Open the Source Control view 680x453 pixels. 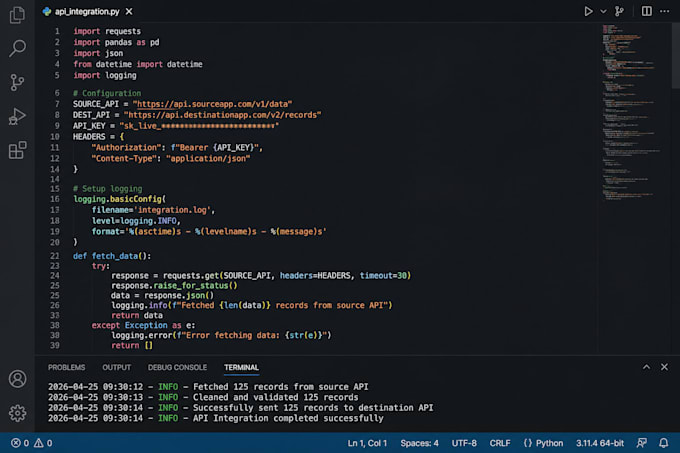pyautogui.click(x=17, y=82)
